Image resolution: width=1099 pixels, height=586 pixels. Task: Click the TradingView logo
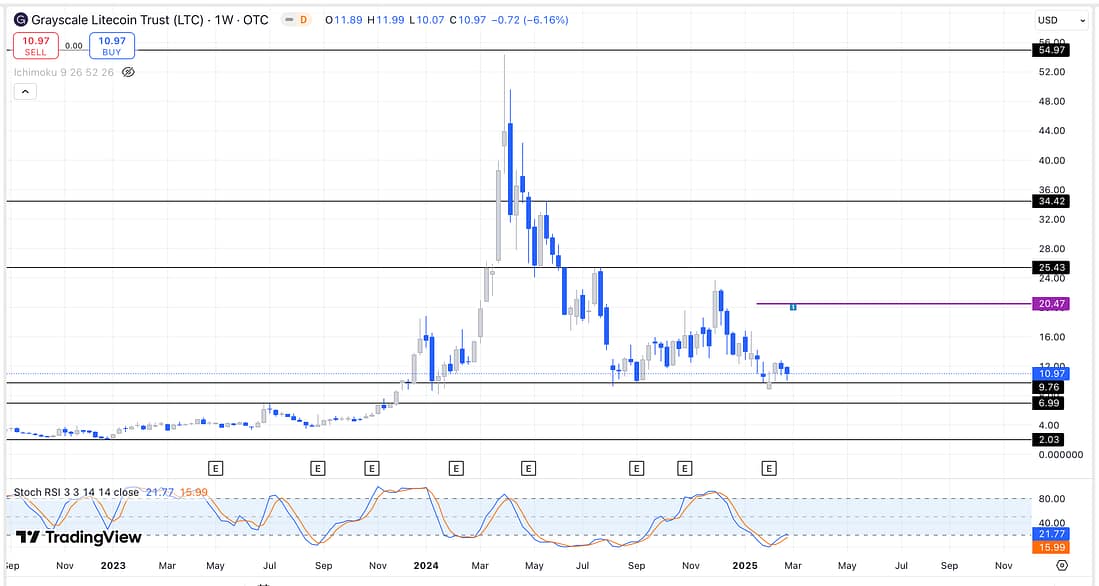80,537
